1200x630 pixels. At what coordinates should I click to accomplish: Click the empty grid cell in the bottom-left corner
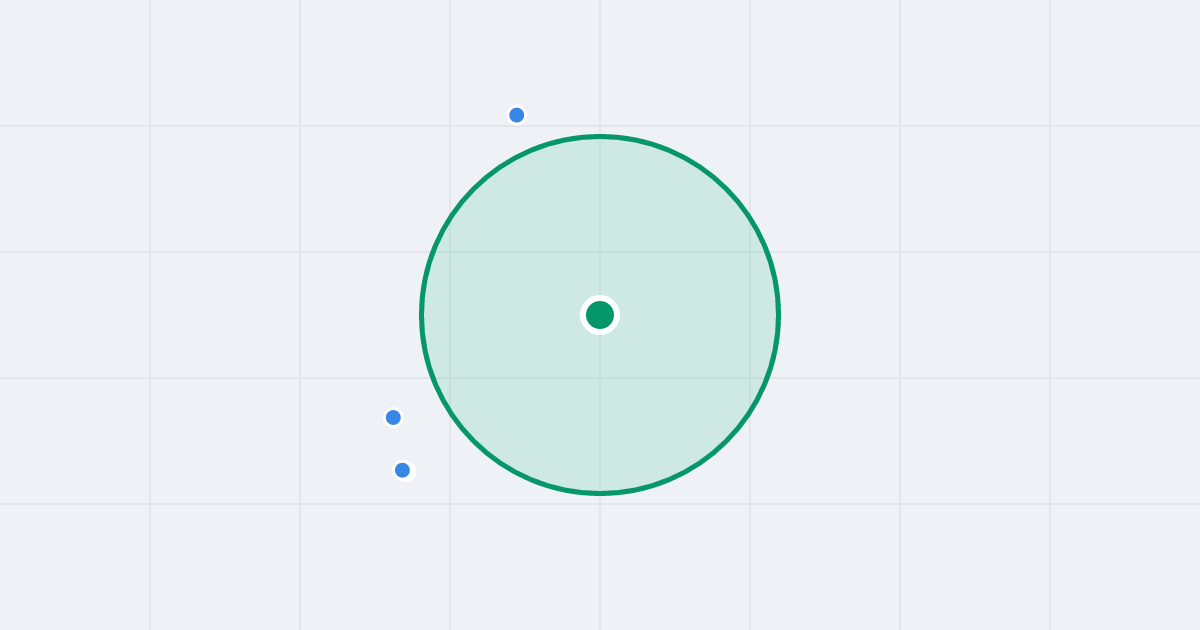pos(75,567)
